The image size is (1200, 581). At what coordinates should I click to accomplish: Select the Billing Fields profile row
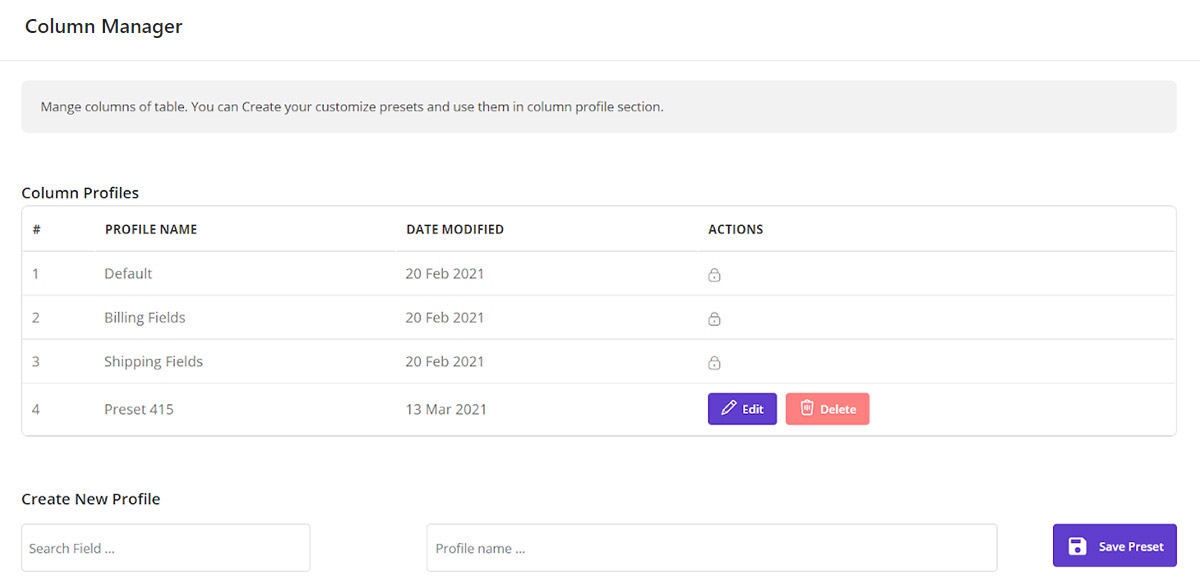(x=145, y=318)
